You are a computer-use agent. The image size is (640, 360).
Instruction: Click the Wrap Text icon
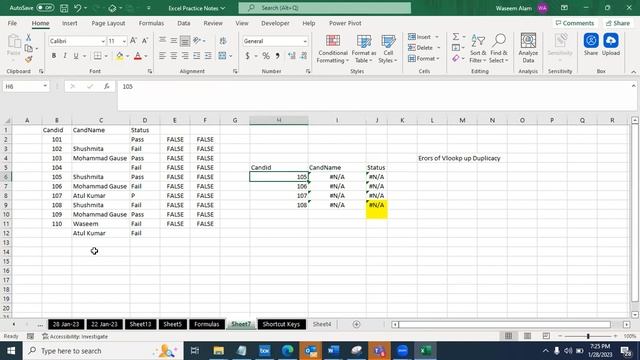click(x=223, y=41)
